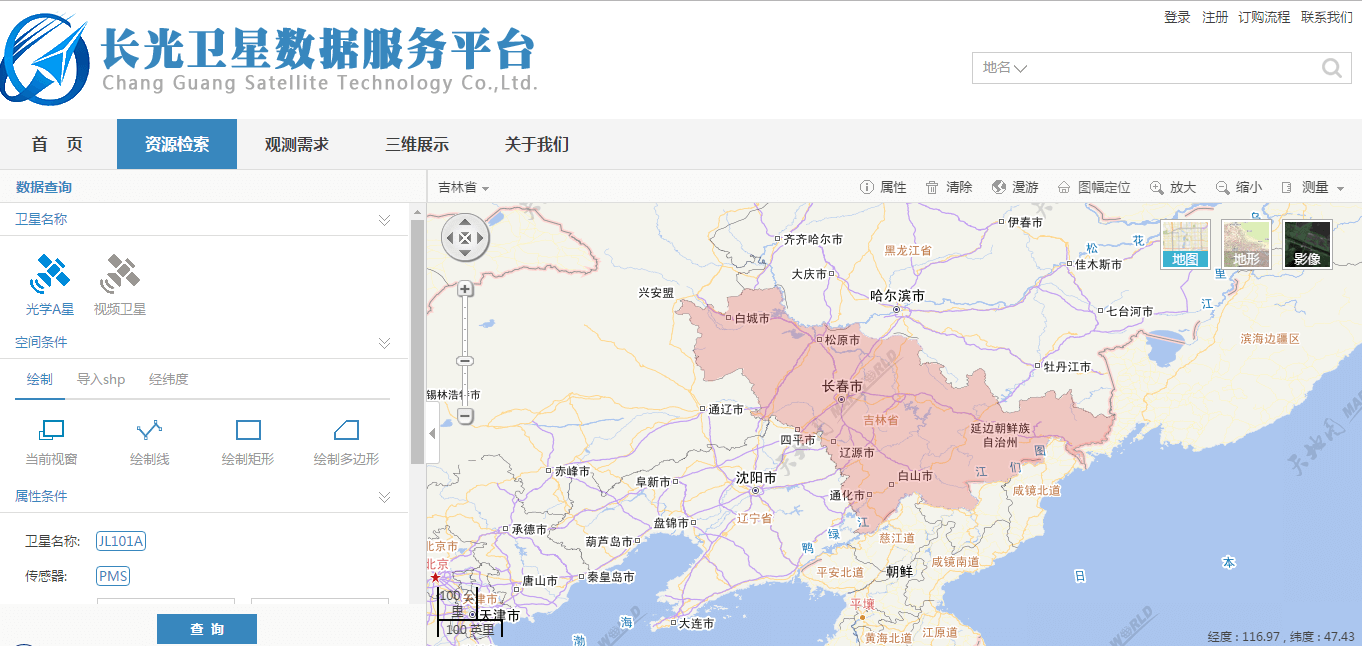Click the 图幅定位 tool
Screen dimensions: 1362x646
(1094, 187)
